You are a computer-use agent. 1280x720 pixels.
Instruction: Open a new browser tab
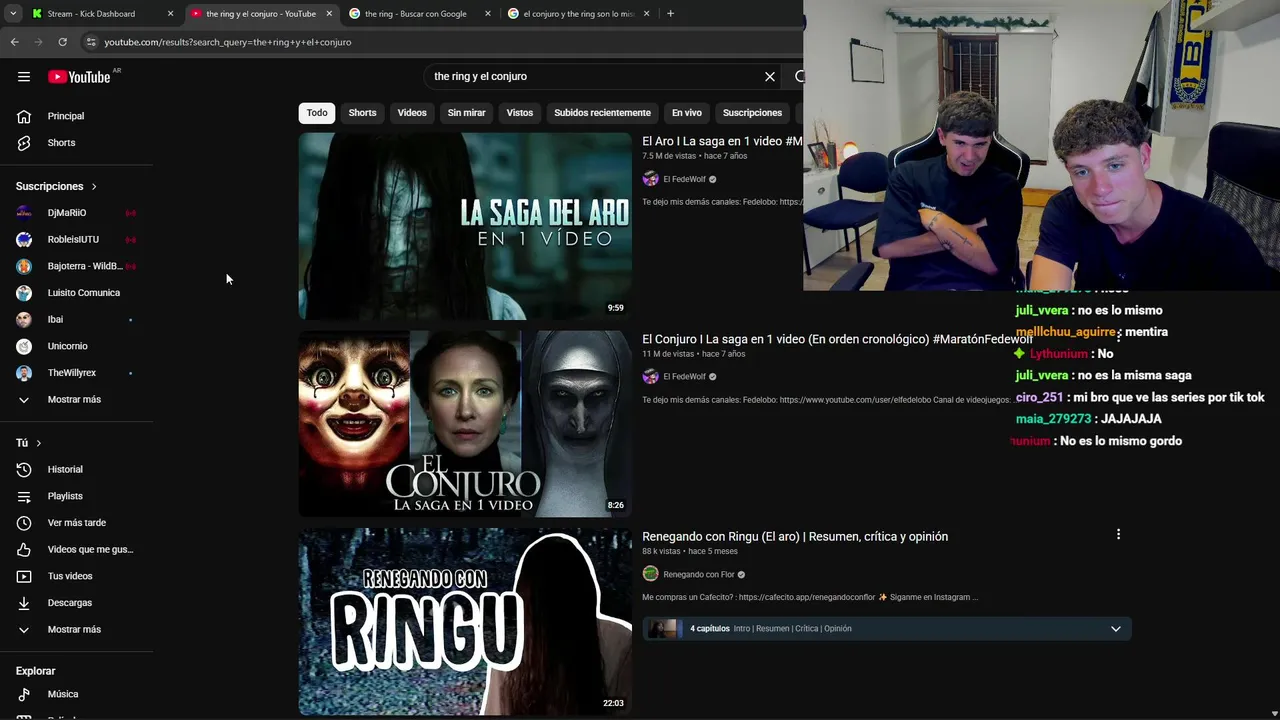click(670, 14)
